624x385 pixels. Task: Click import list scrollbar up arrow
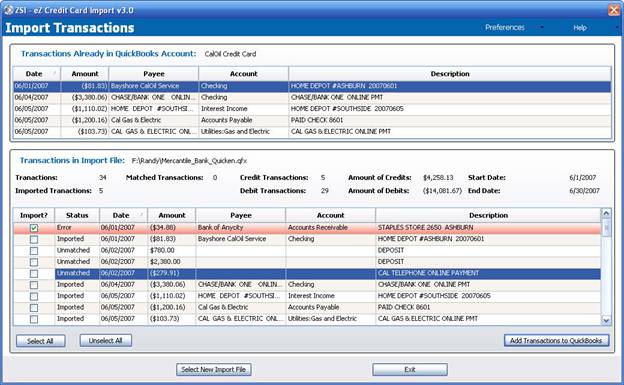click(x=606, y=213)
